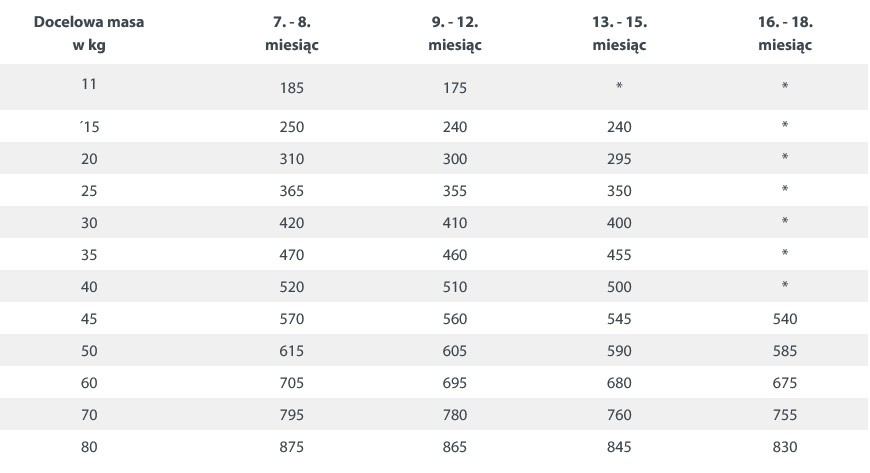Click the 755 cell in last column

pos(785,415)
